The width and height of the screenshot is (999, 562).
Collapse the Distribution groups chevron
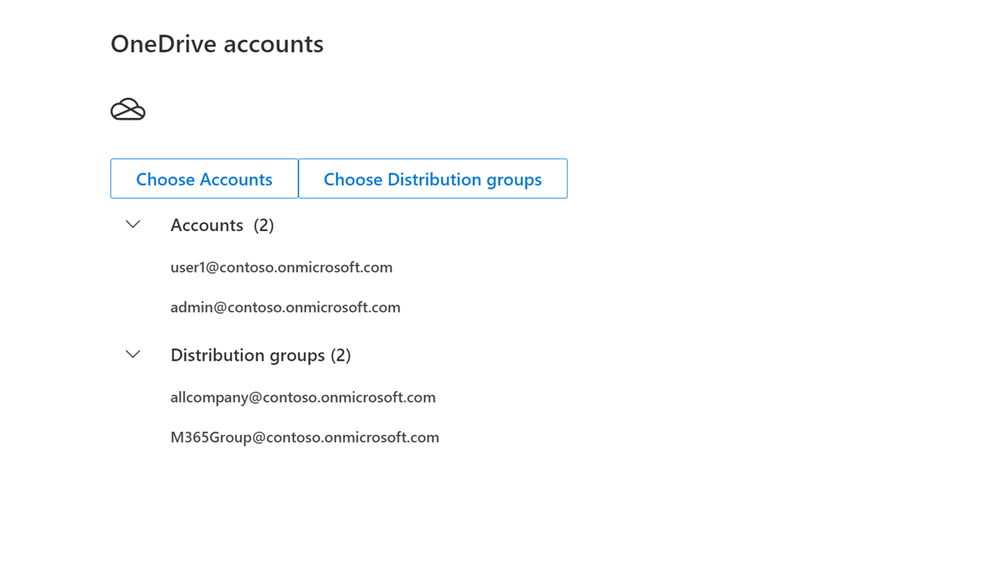(x=133, y=354)
